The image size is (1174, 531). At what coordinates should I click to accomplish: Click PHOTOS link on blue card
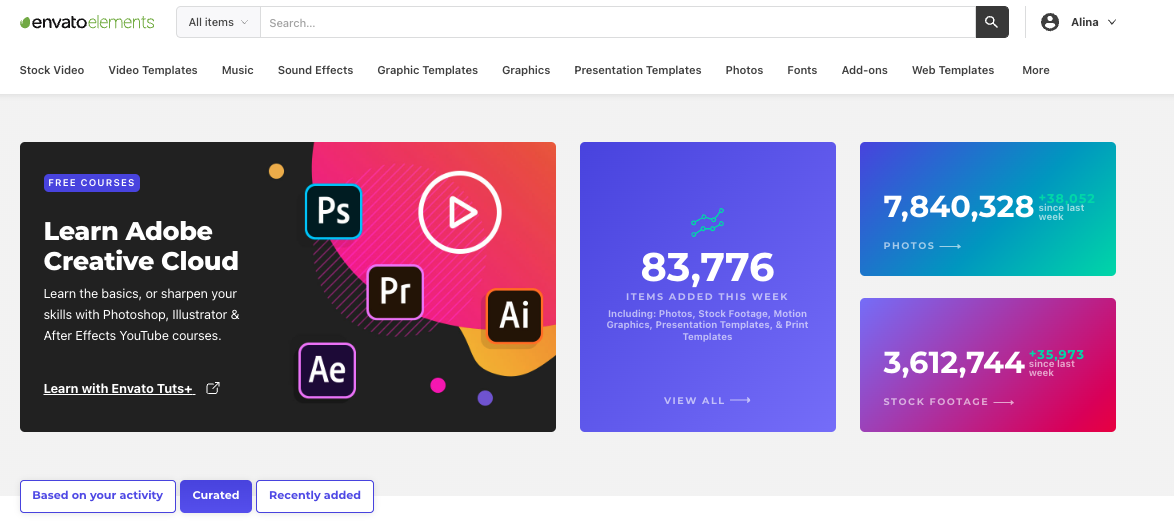pyautogui.click(x=909, y=246)
